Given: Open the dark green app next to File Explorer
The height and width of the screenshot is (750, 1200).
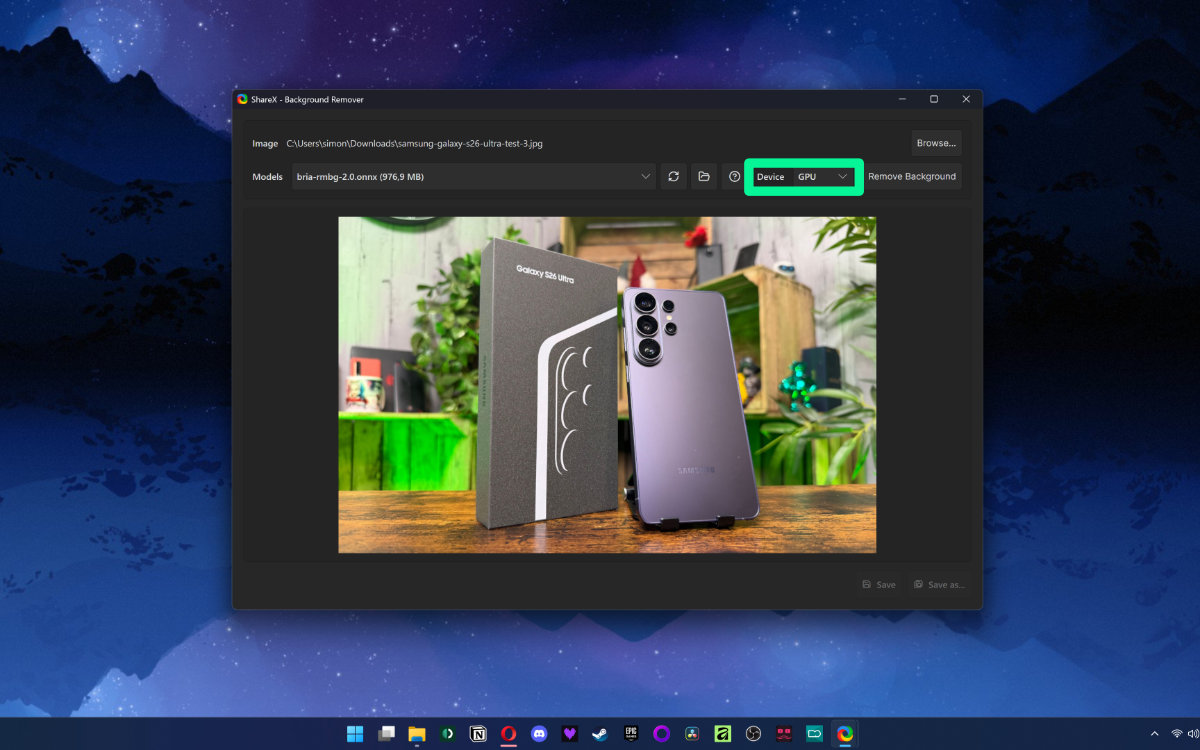Looking at the screenshot, I should [447, 734].
